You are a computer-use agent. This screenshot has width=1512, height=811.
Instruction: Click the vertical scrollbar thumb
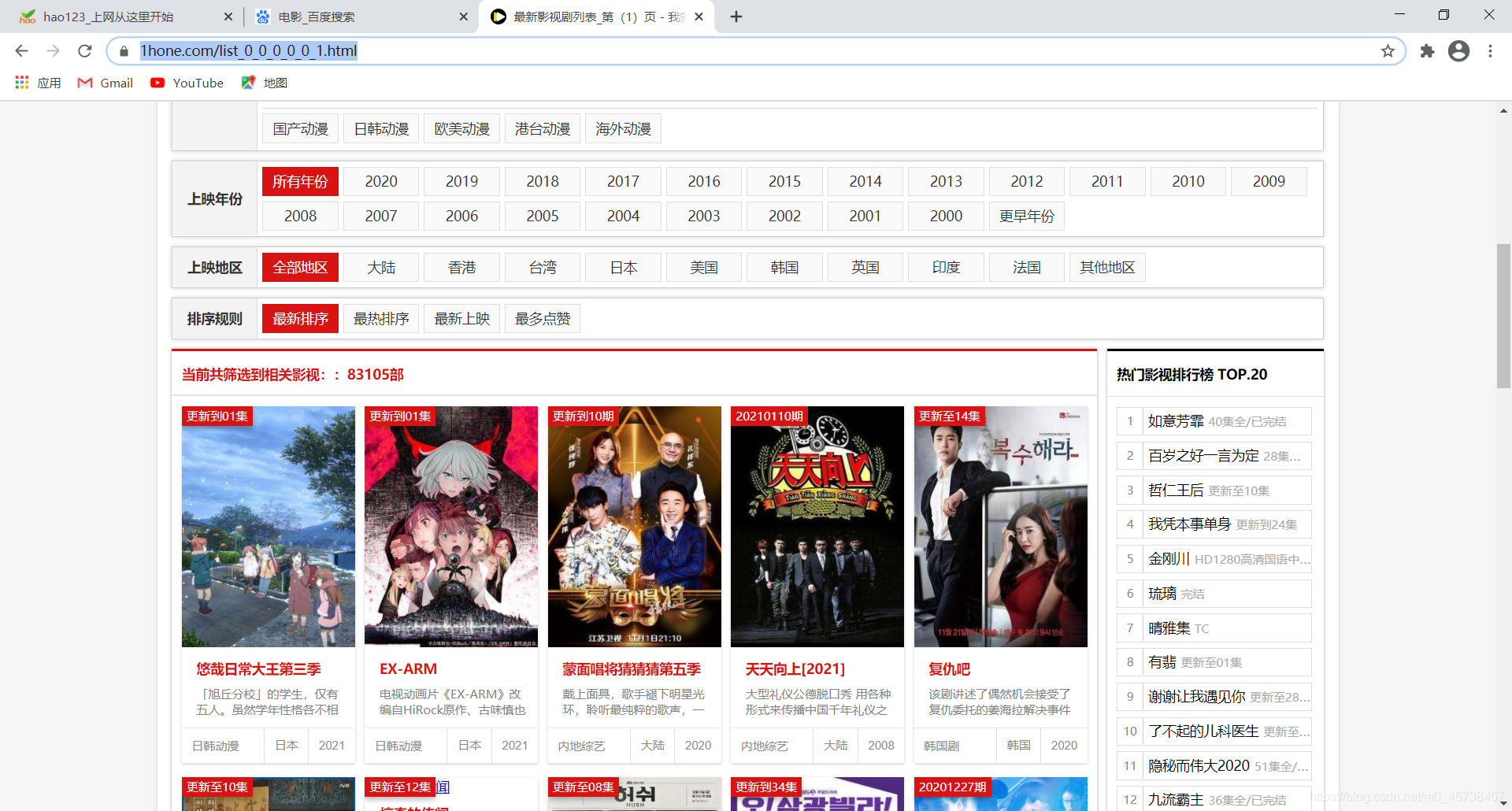(1503, 316)
